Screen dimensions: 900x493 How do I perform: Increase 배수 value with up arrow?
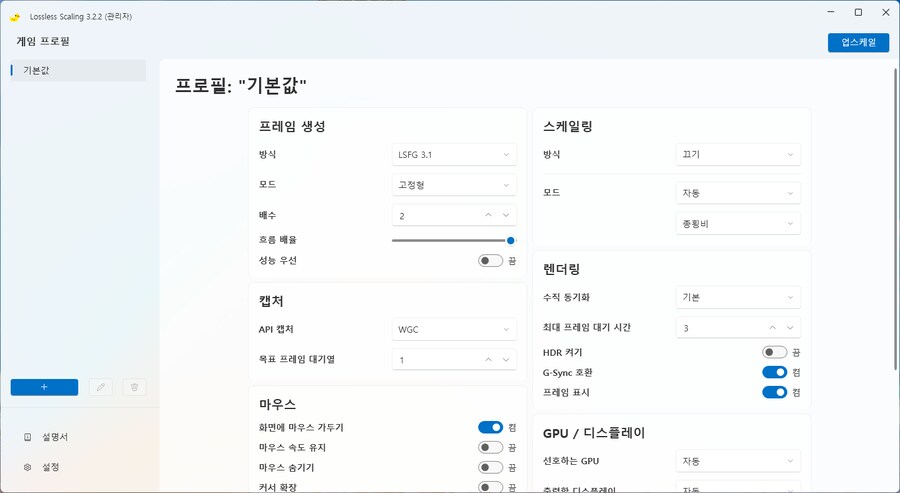tap(488, 215)
